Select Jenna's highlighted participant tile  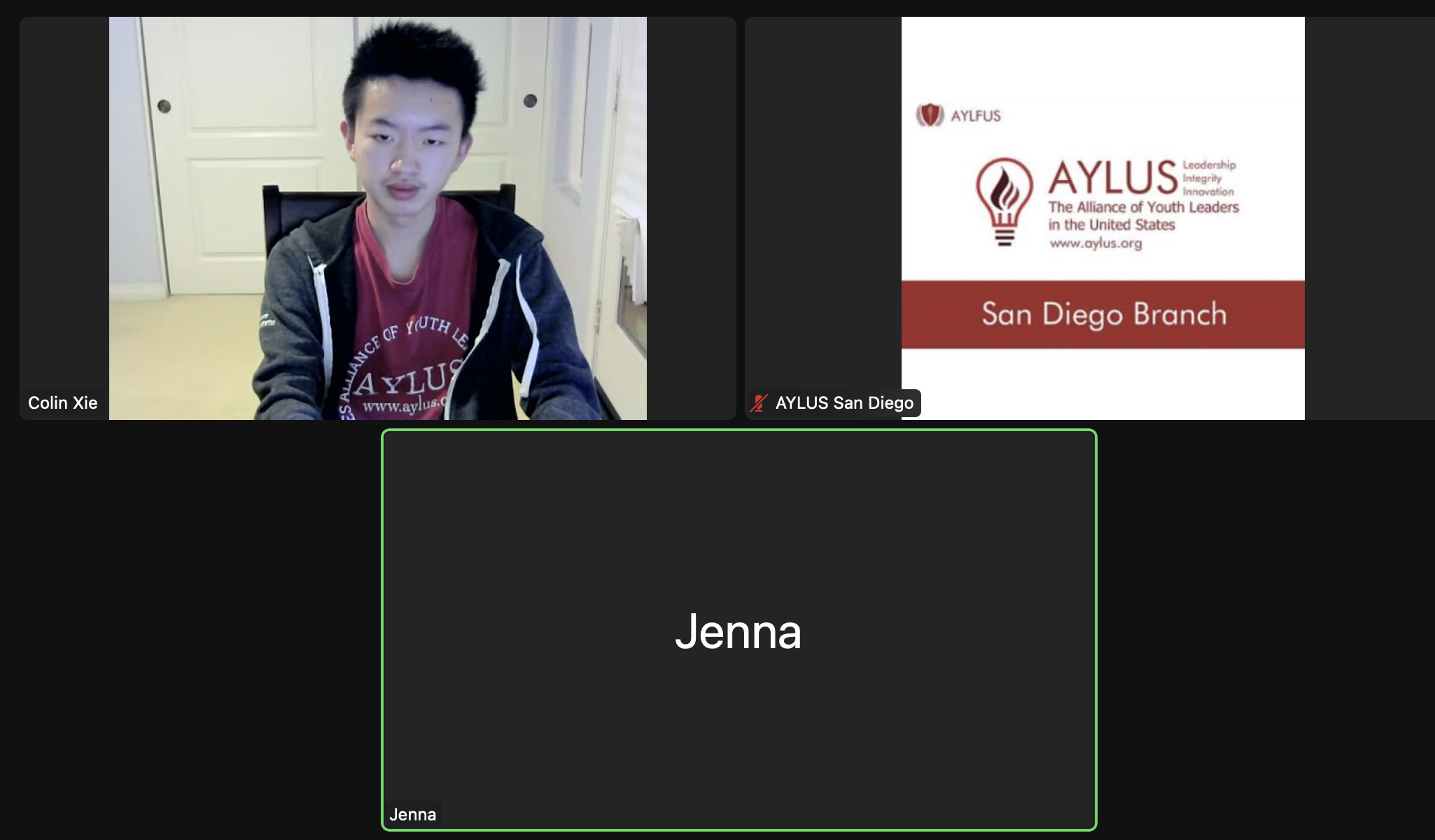tap(739, 630)
